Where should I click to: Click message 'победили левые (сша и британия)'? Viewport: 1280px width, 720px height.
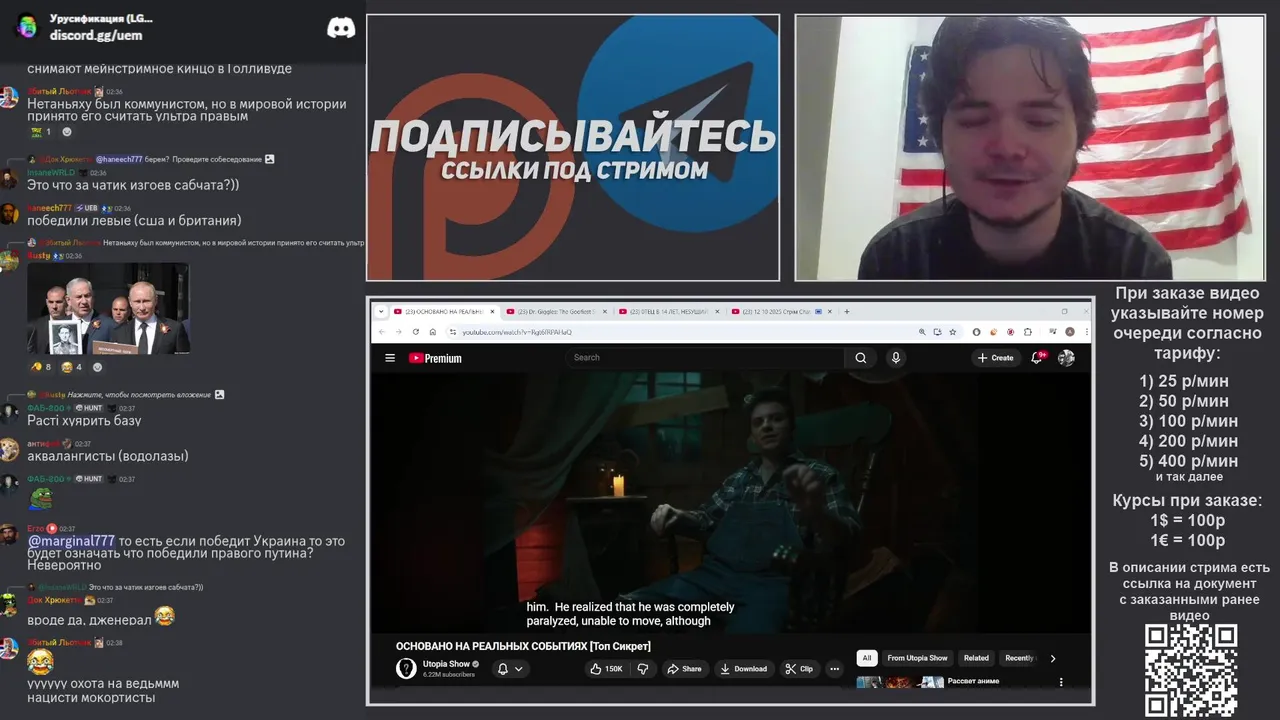[134, 221]
